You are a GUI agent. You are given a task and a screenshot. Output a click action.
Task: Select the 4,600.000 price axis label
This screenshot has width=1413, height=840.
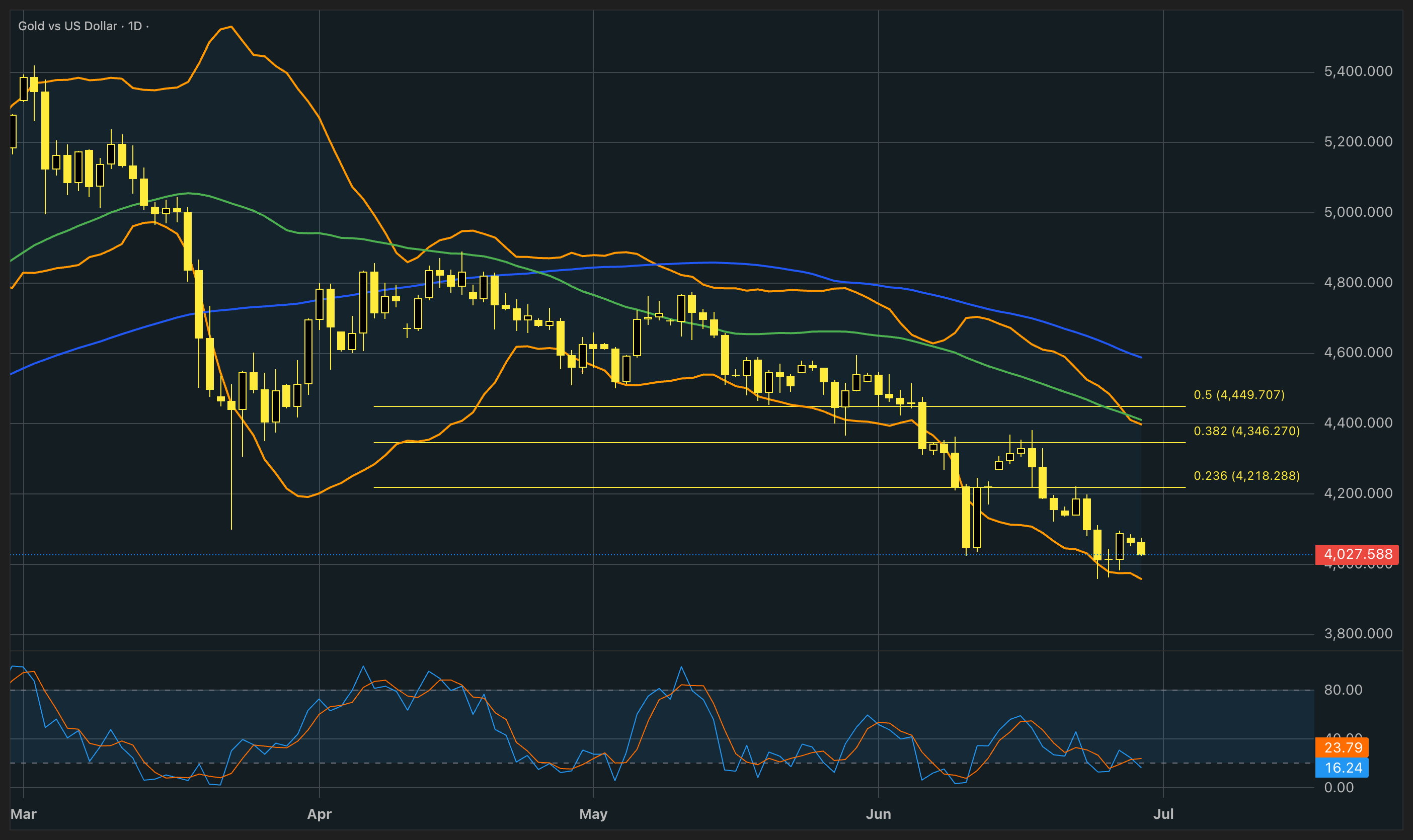pos(1358,353)
